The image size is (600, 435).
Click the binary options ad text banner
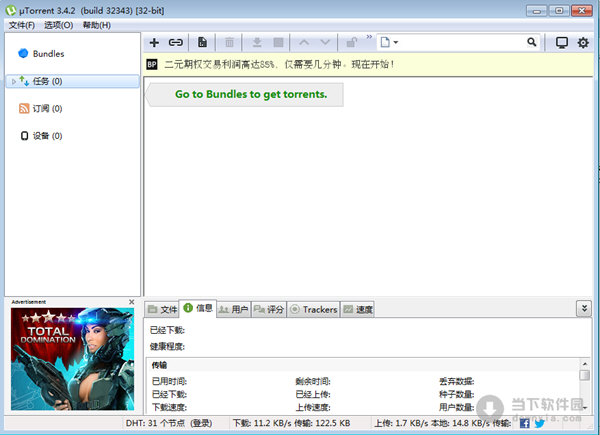[279, 64]
